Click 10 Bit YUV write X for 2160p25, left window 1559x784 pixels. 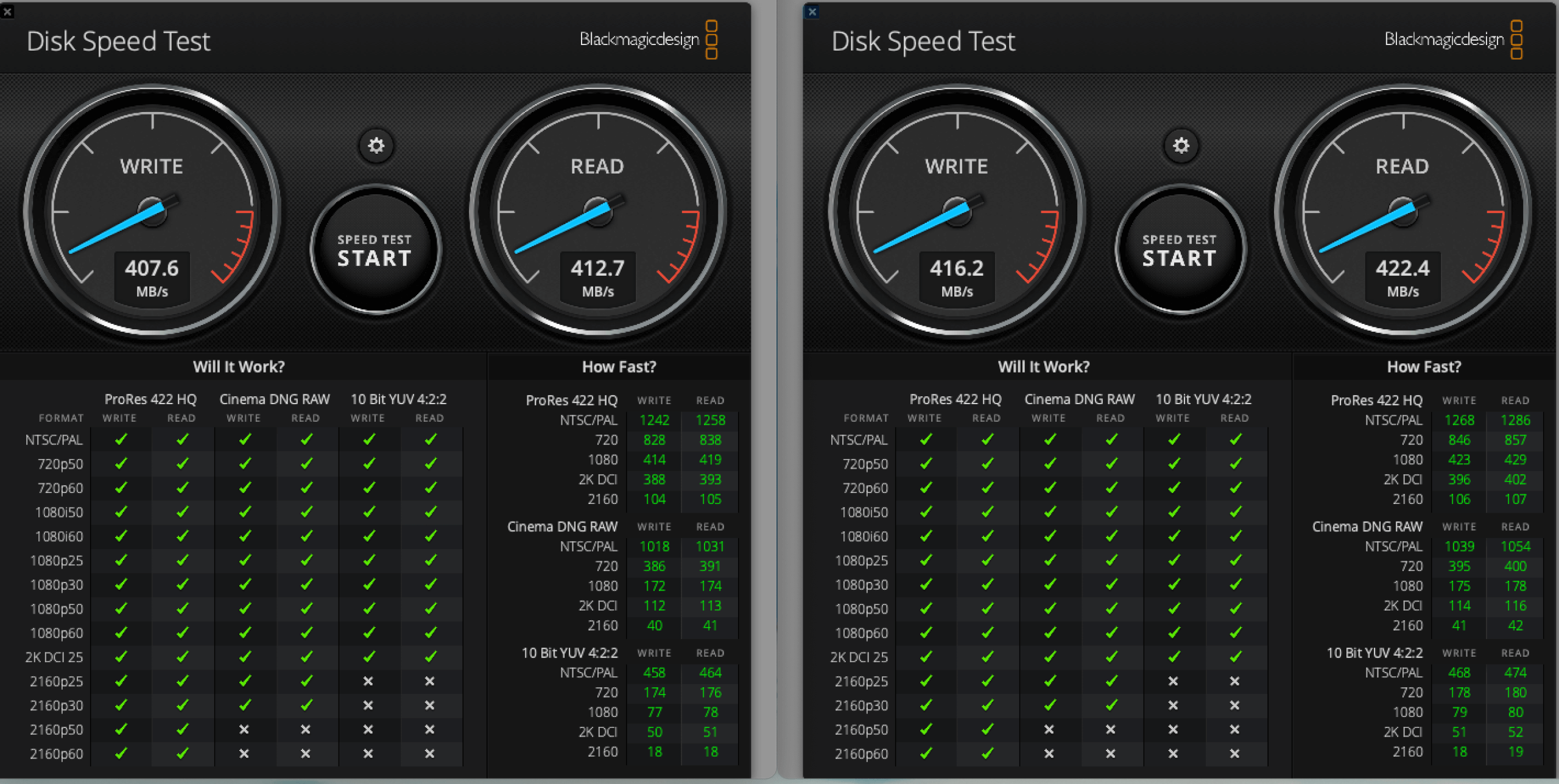(x=368, y=681)
